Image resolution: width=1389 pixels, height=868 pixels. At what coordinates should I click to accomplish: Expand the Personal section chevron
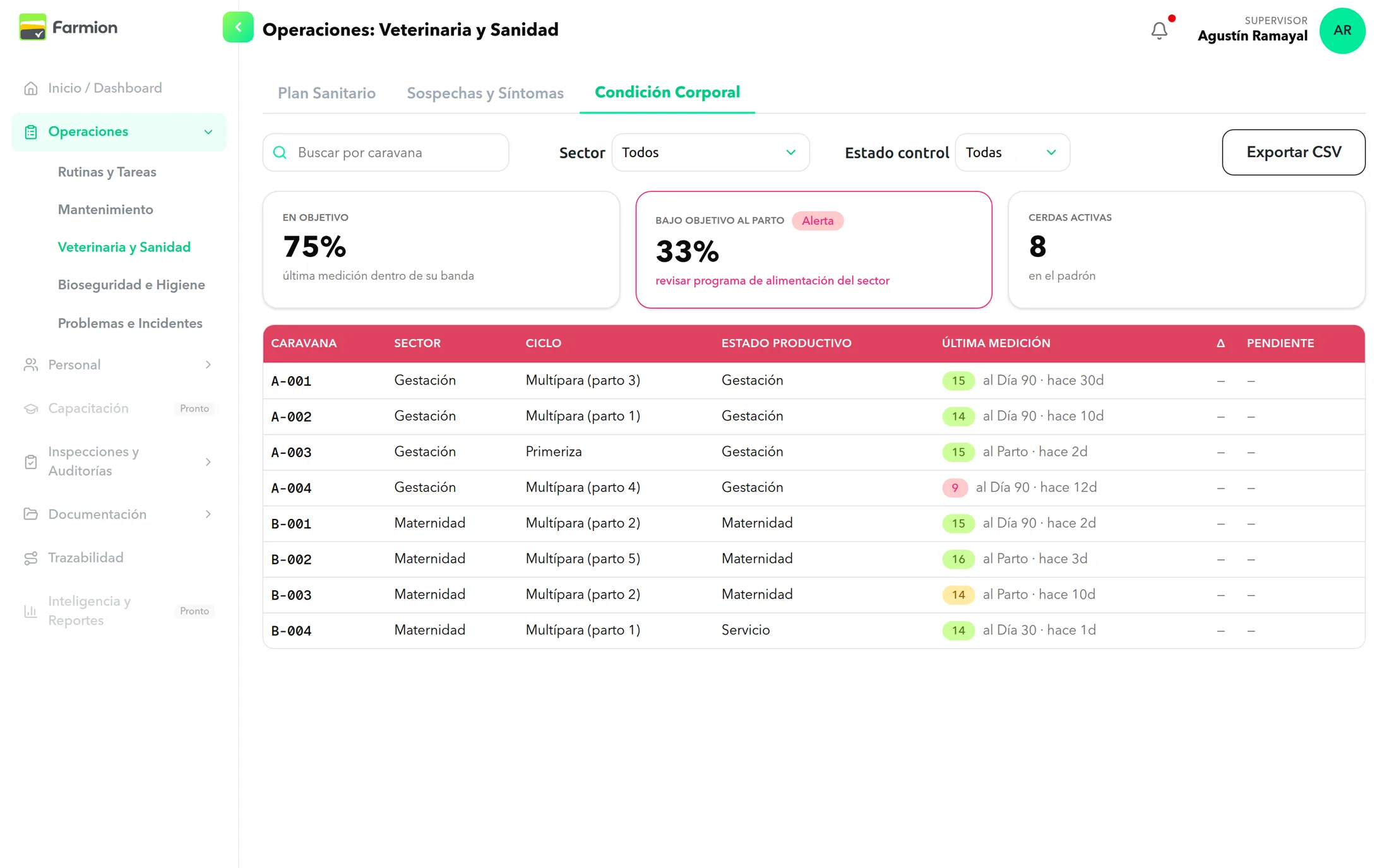(x=208, y=365)
